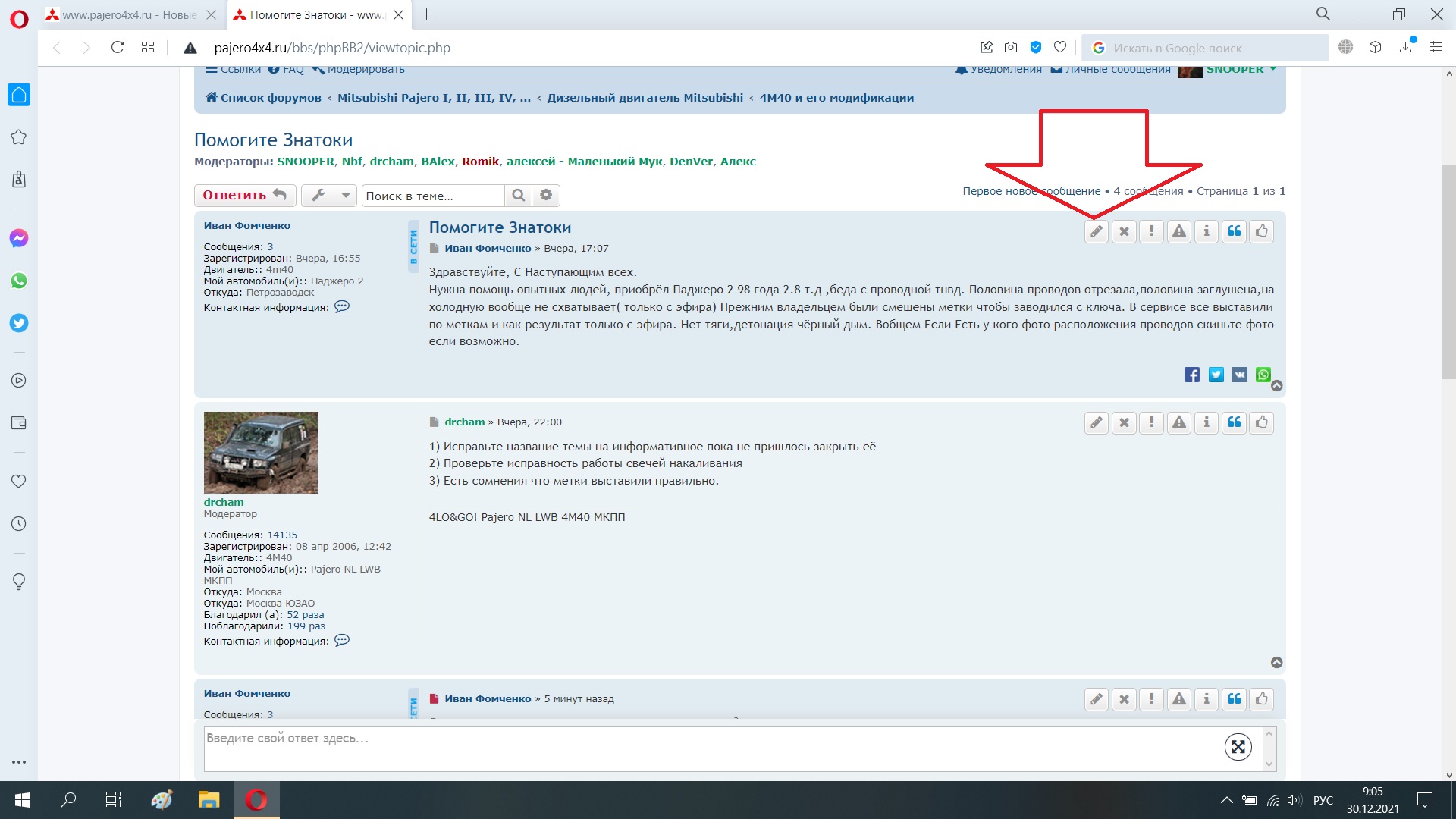Click quote icon on first post

point(1234,231)
